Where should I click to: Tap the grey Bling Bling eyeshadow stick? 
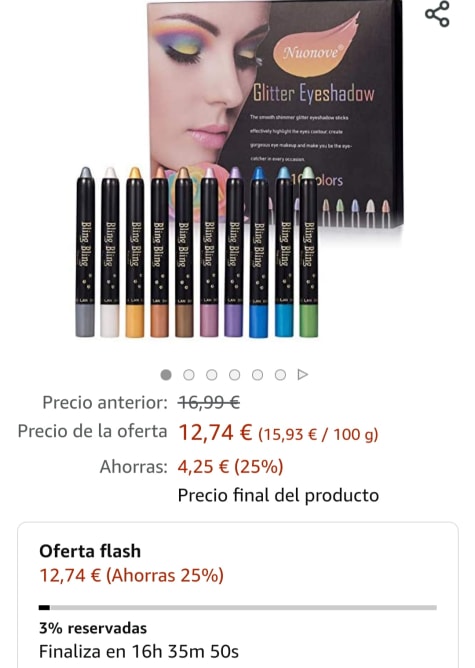[85, 252]
